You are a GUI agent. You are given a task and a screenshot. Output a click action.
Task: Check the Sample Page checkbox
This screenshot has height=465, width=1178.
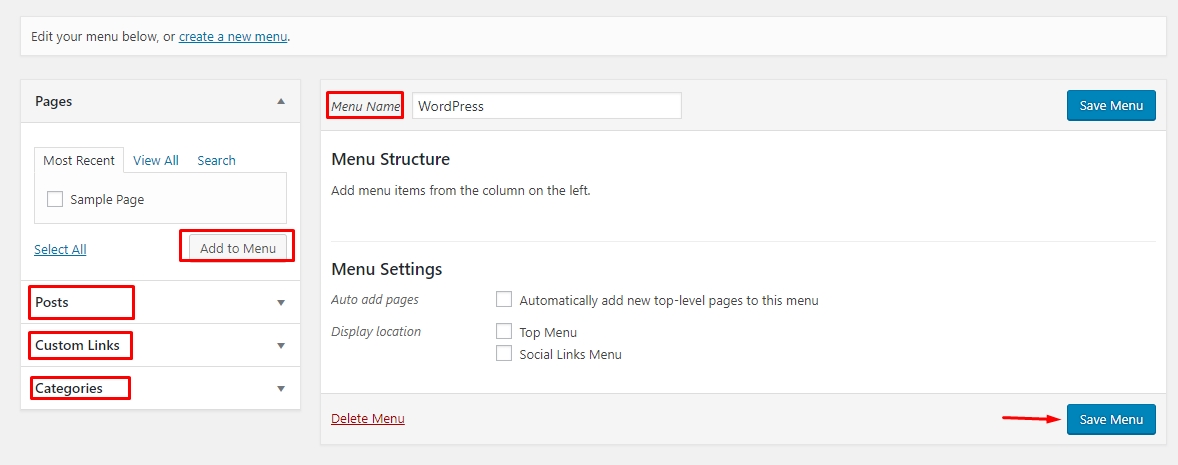coord(55,199)
